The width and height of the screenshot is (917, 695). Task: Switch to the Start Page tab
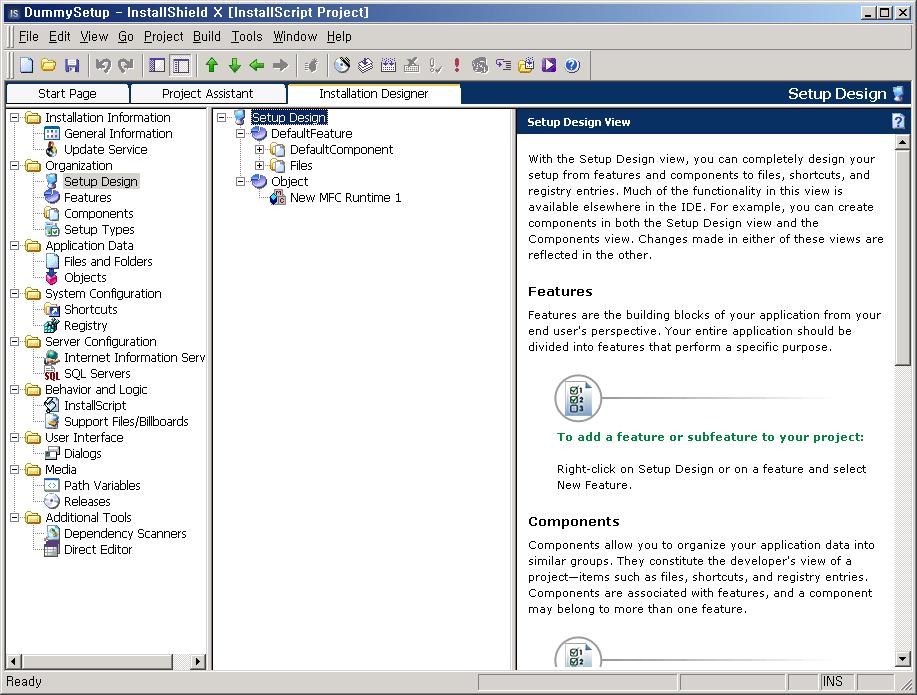coord(67,94)
